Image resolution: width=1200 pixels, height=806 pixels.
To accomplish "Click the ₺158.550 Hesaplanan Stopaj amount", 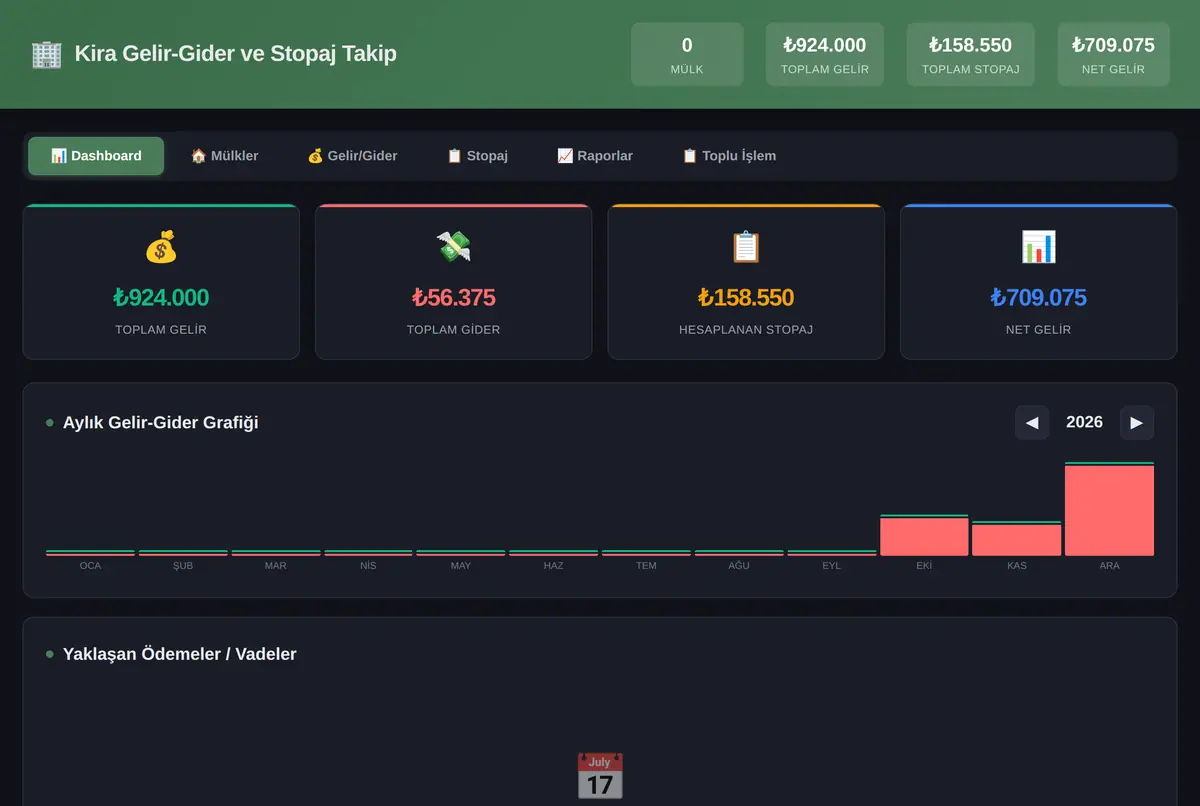I will tap(746, 298).
